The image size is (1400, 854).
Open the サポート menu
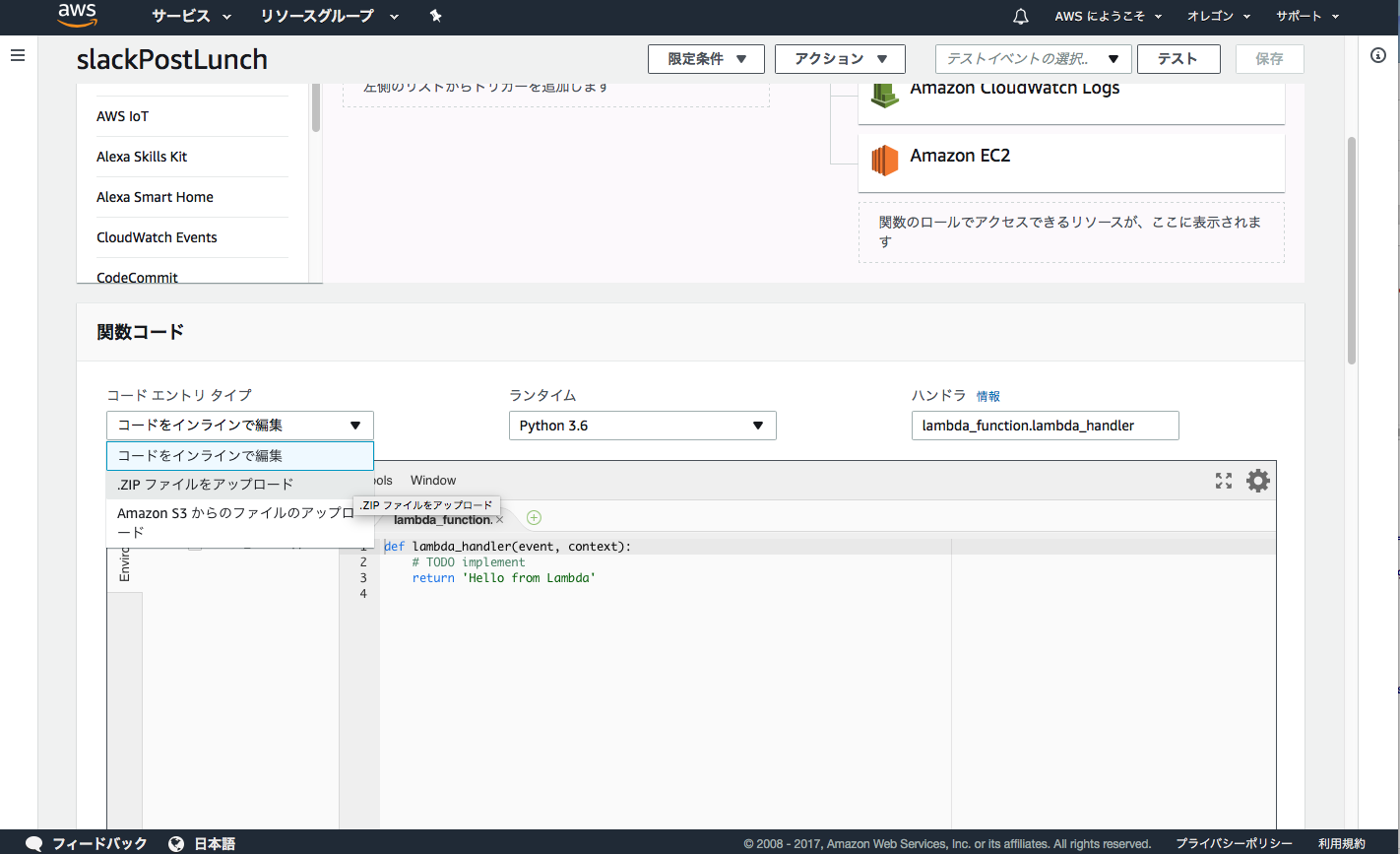[1307, 16]
